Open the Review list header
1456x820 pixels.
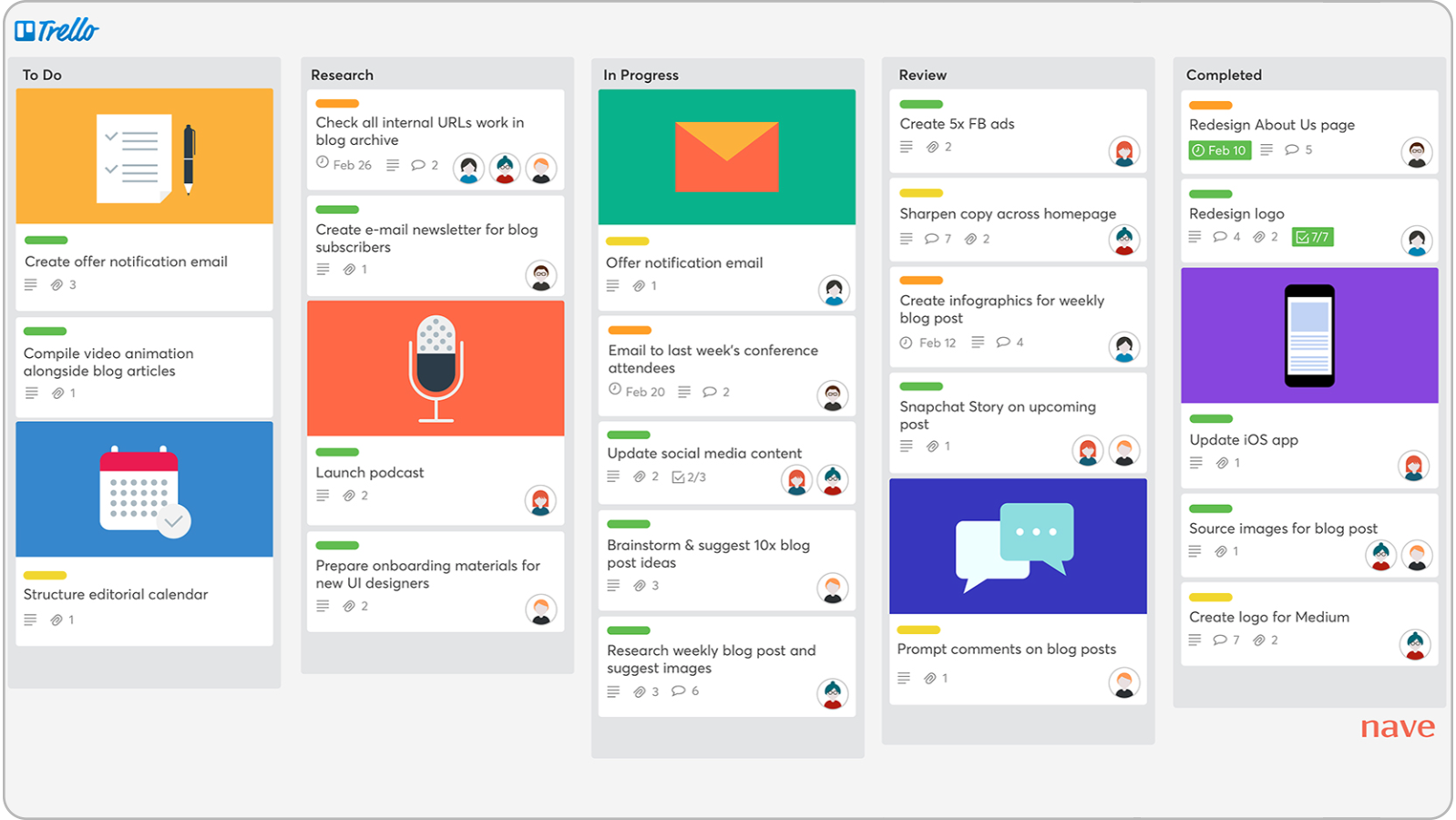922,75
